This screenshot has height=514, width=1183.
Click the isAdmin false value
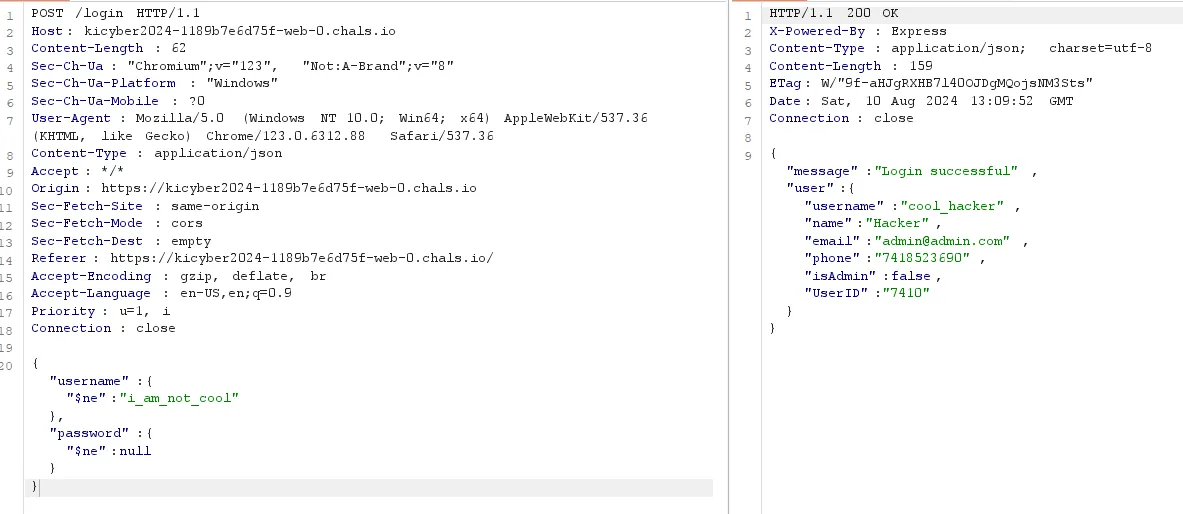click(x=911, y=275)
